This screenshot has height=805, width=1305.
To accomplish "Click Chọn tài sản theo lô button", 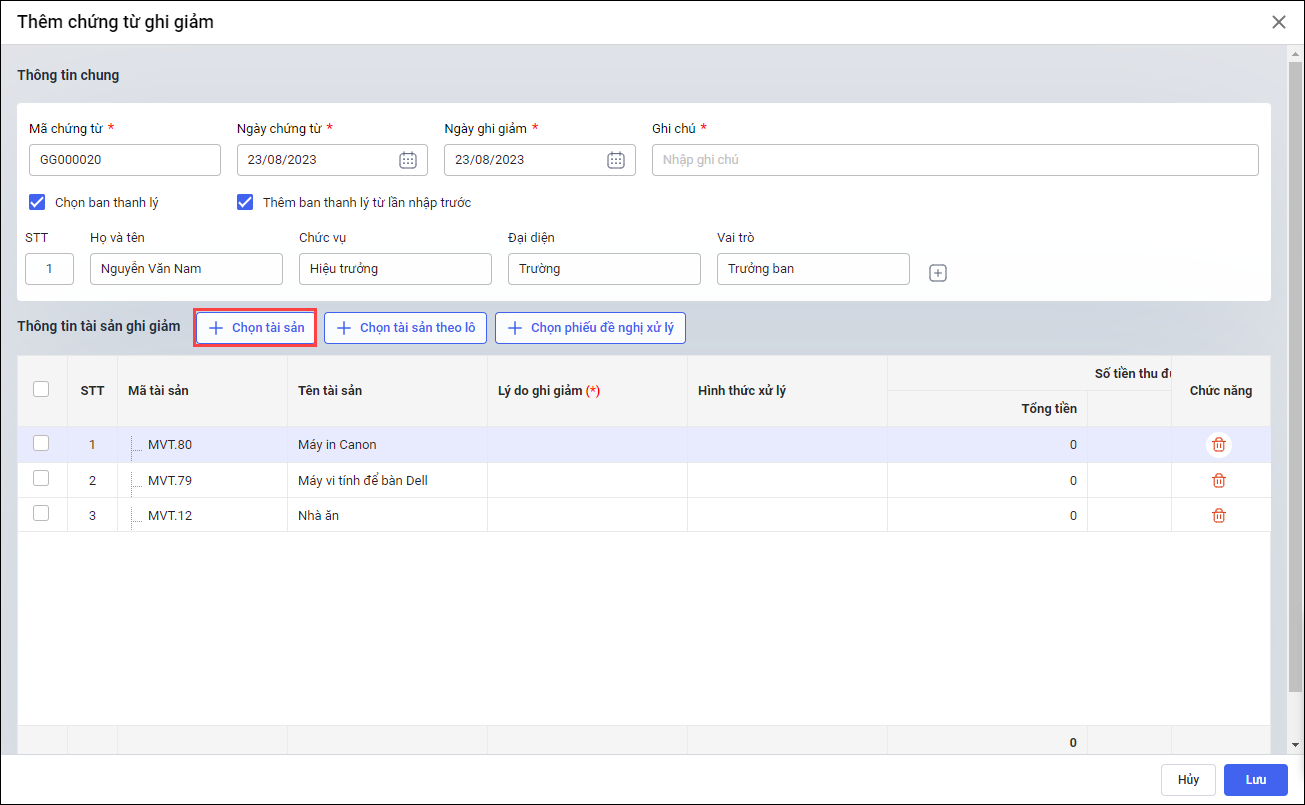I will coord(405,328).
